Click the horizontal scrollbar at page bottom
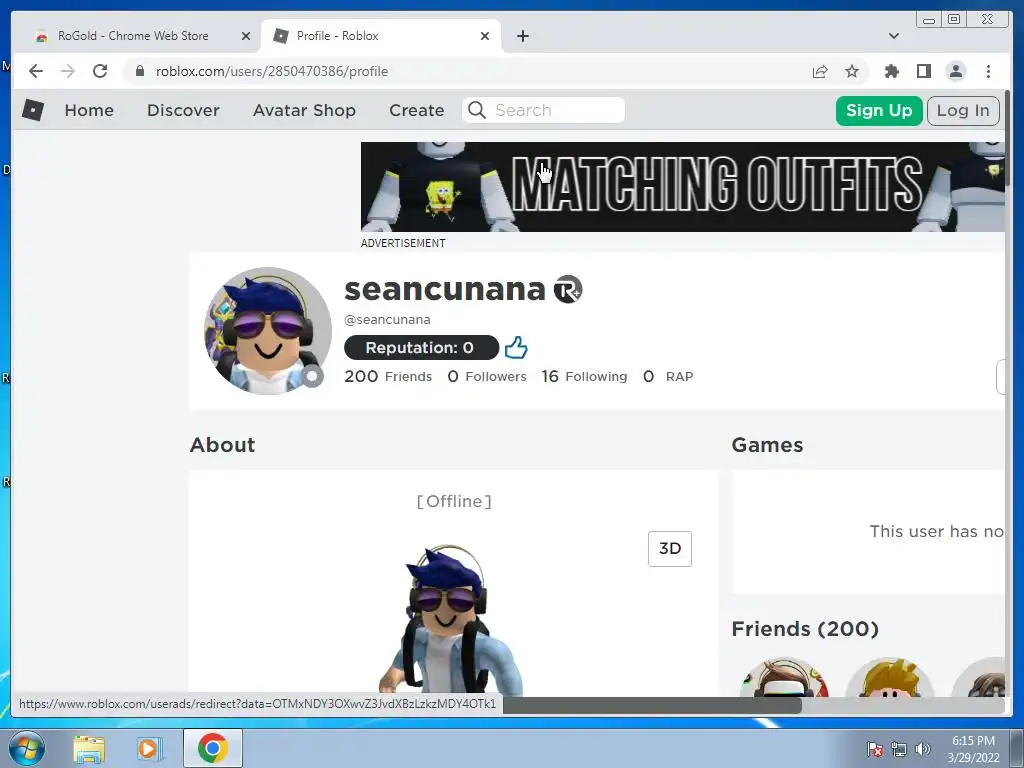 652,705
